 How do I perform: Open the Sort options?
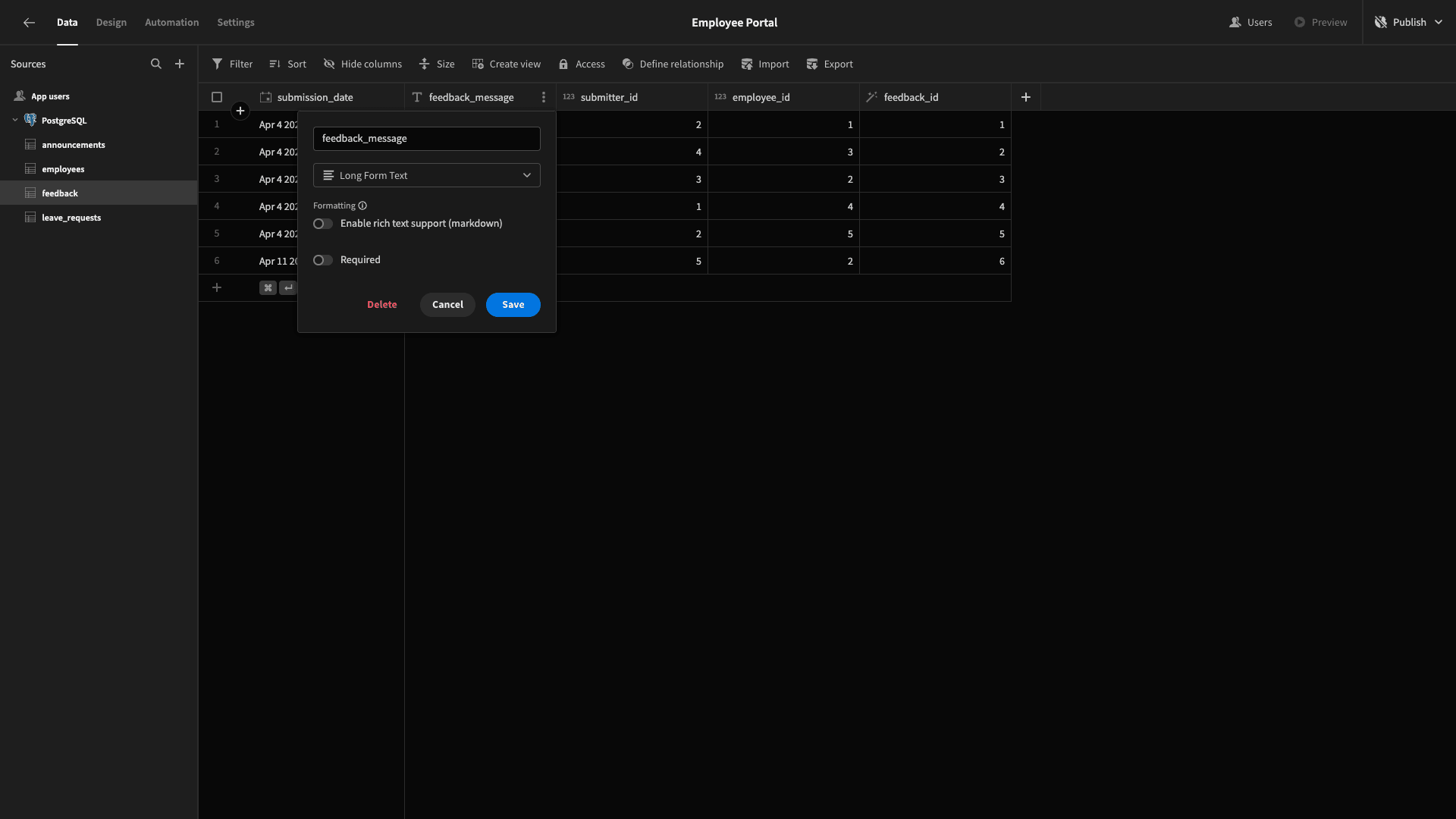point(287,64)
